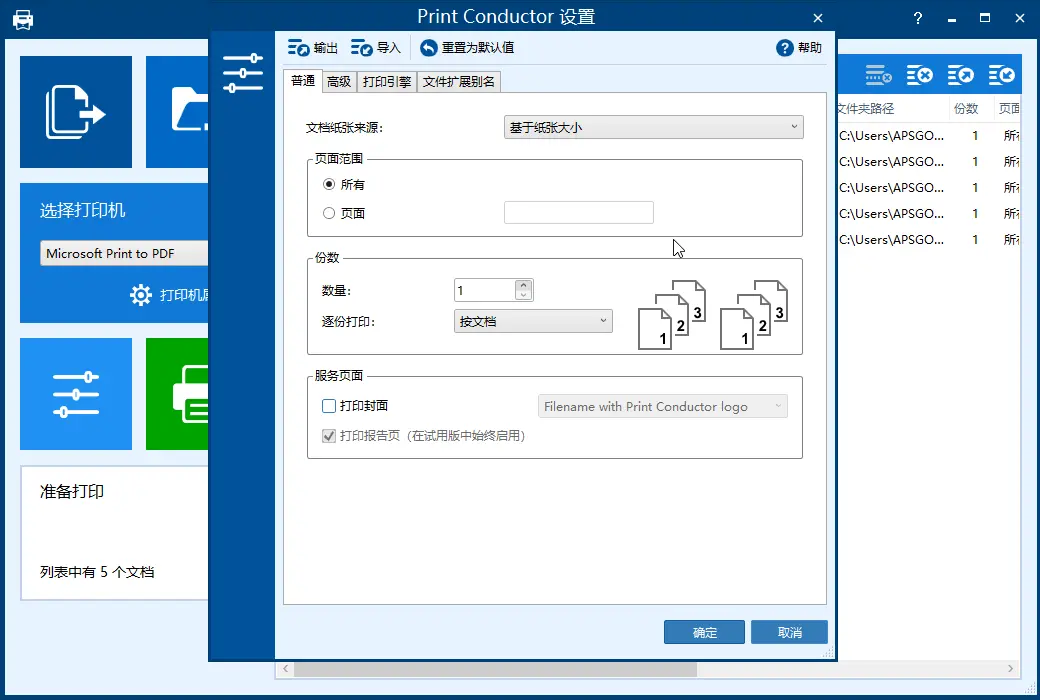Click the Print Conductor app icon in title bar
The width and height of the screenshot is (1040, 700).
click(x=23, y=19)
